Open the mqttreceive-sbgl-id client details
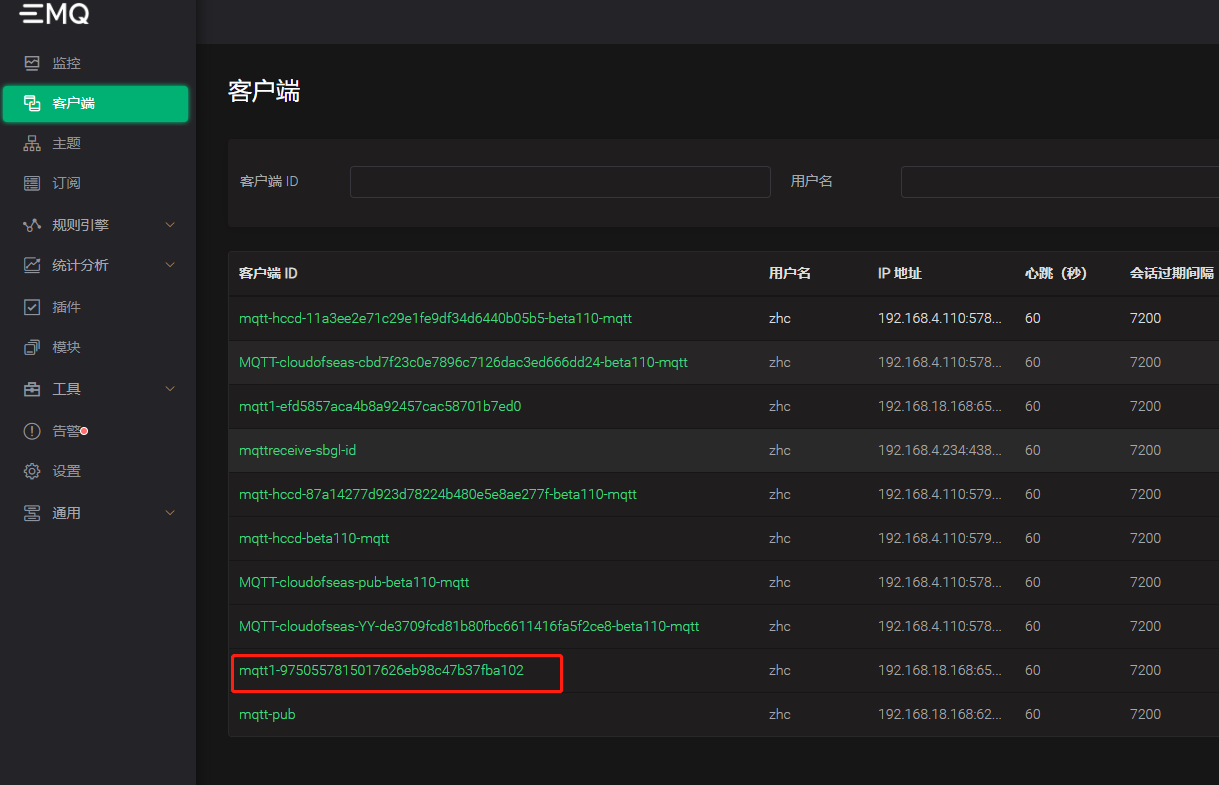This screenshot has width=1219, height=785. point(297,450)
